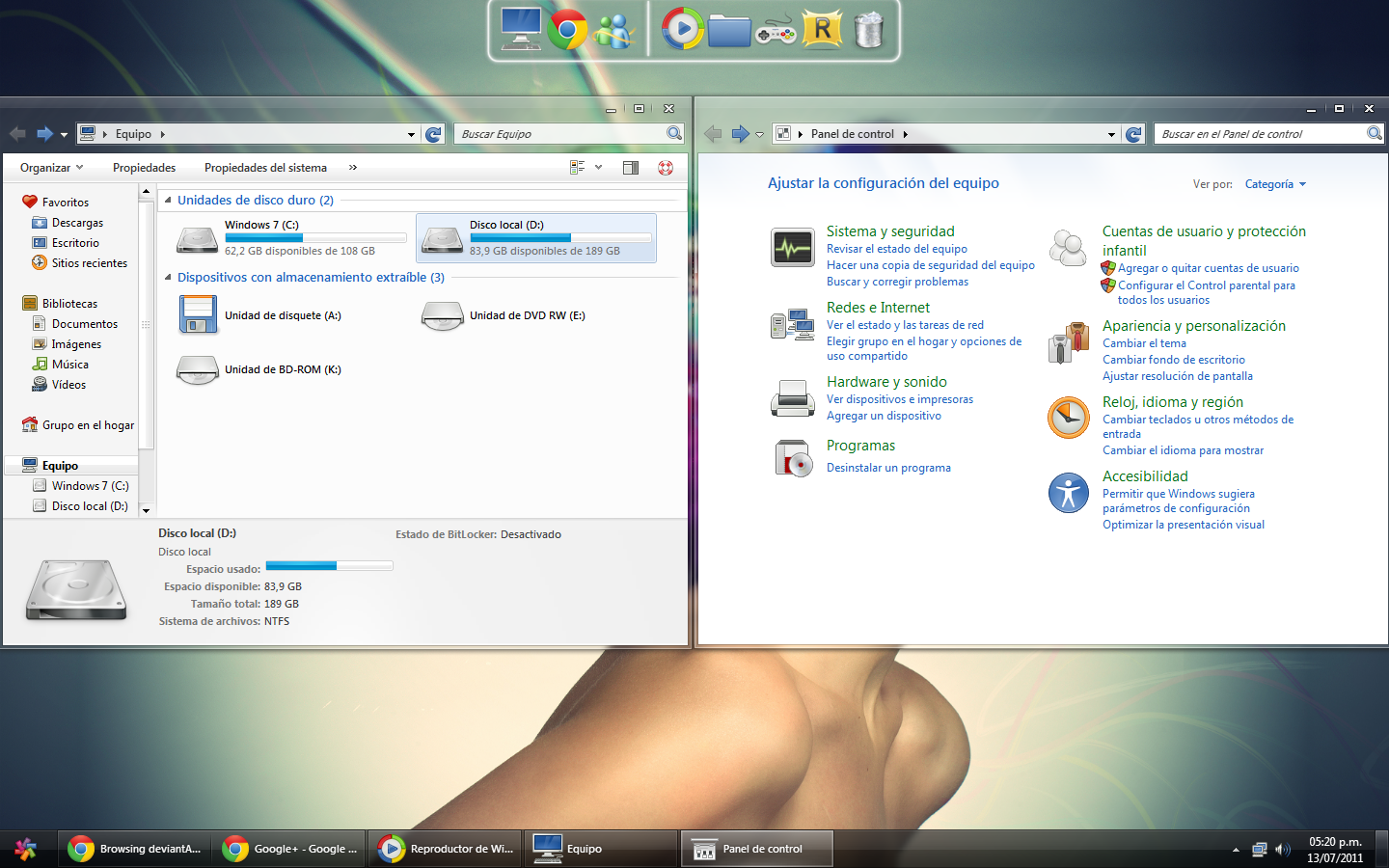Click the Redes e Internet icon
The image size is (1389, 868).
(x=793, y=324)
